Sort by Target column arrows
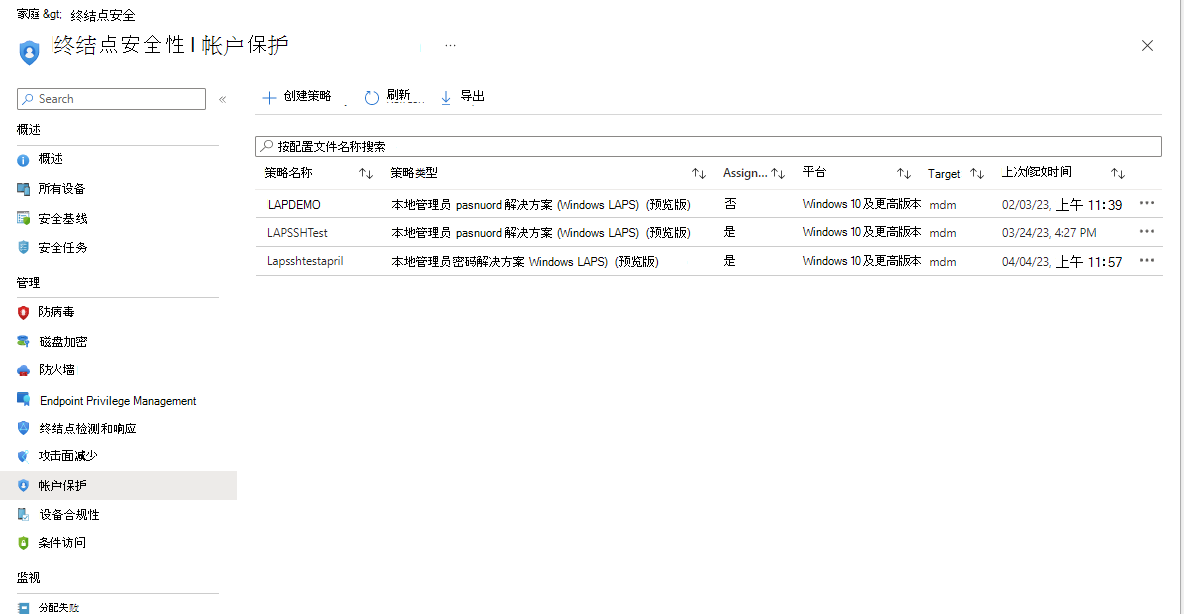Image resolution: width=1184 pixels, height=614 pixels. [x=976, y=174]
